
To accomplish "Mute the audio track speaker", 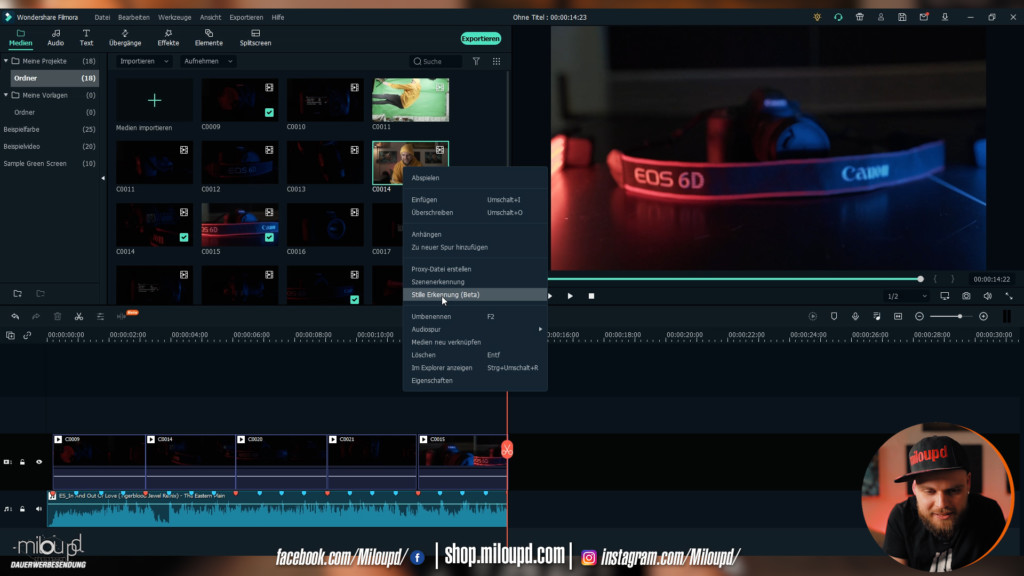I will tap(39, 509).
